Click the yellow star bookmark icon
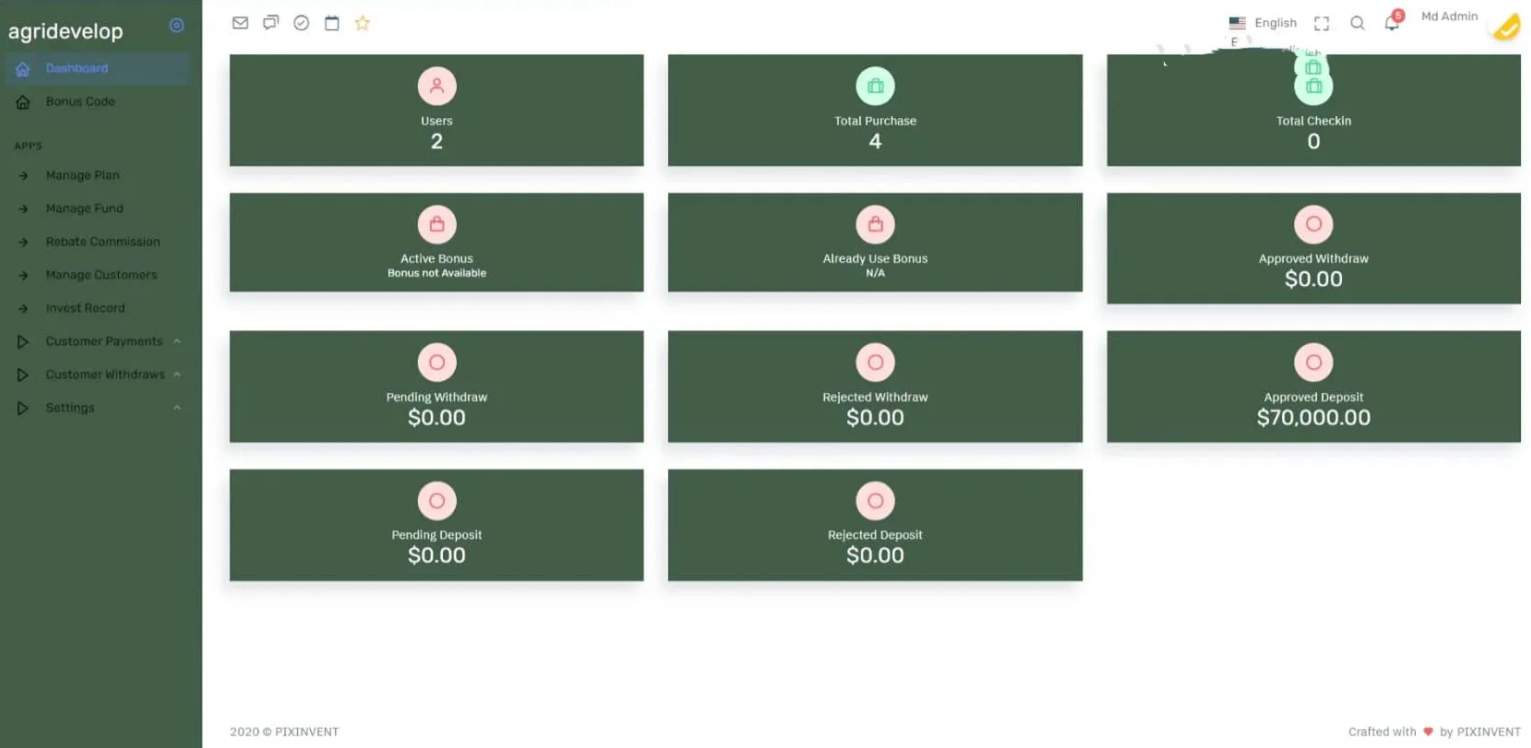This screenshot has width=1531, height=748. (362, 23)
